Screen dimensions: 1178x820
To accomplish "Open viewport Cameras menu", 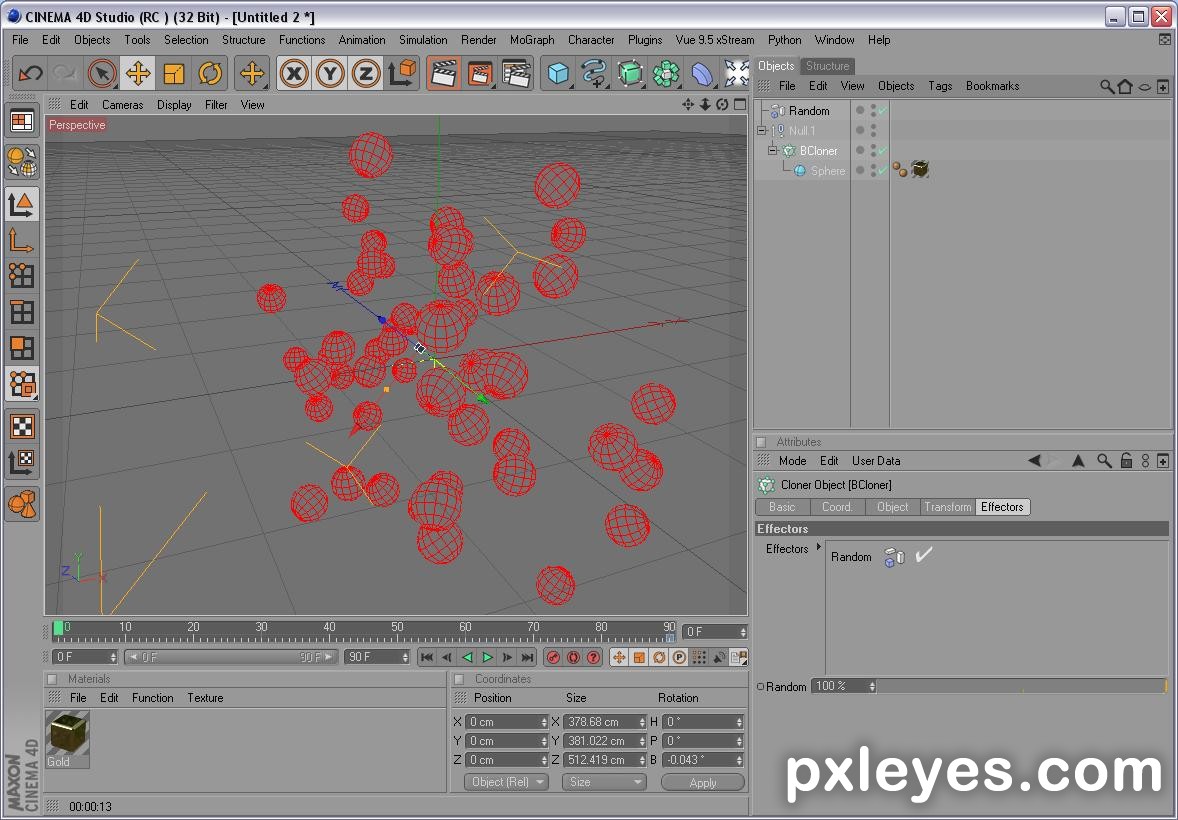I will pos(122,104).
